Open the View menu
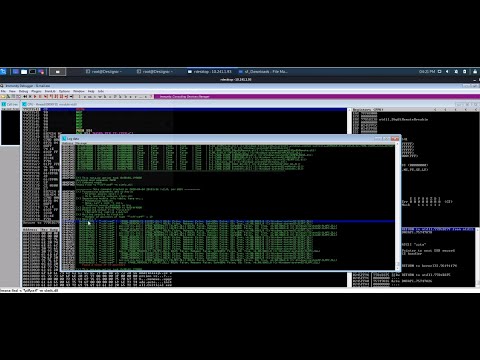The image size is (480, 360). 12,91
